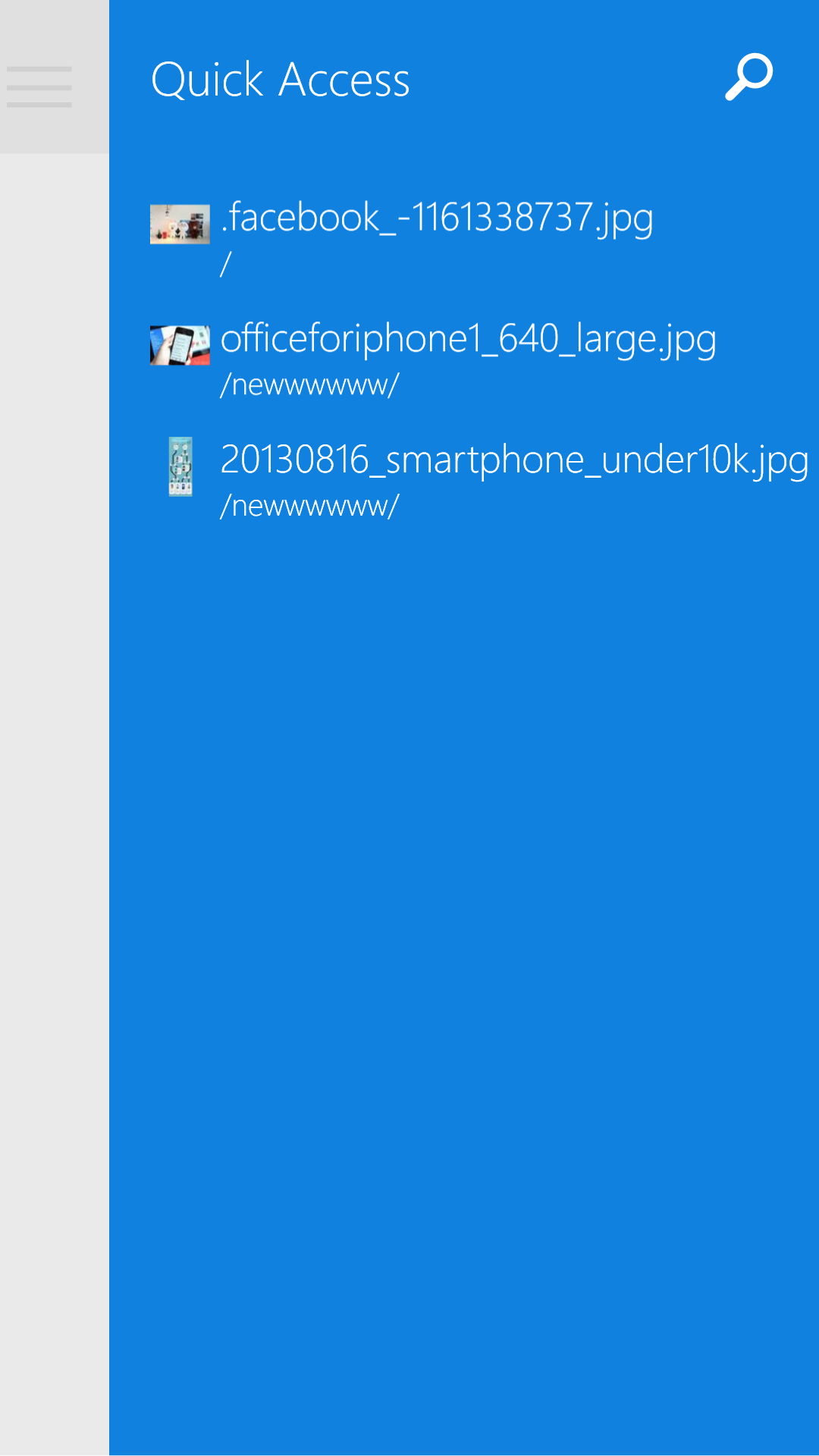
Task: Tap the gray side drawer strip
Action: (x=55, y=804)
